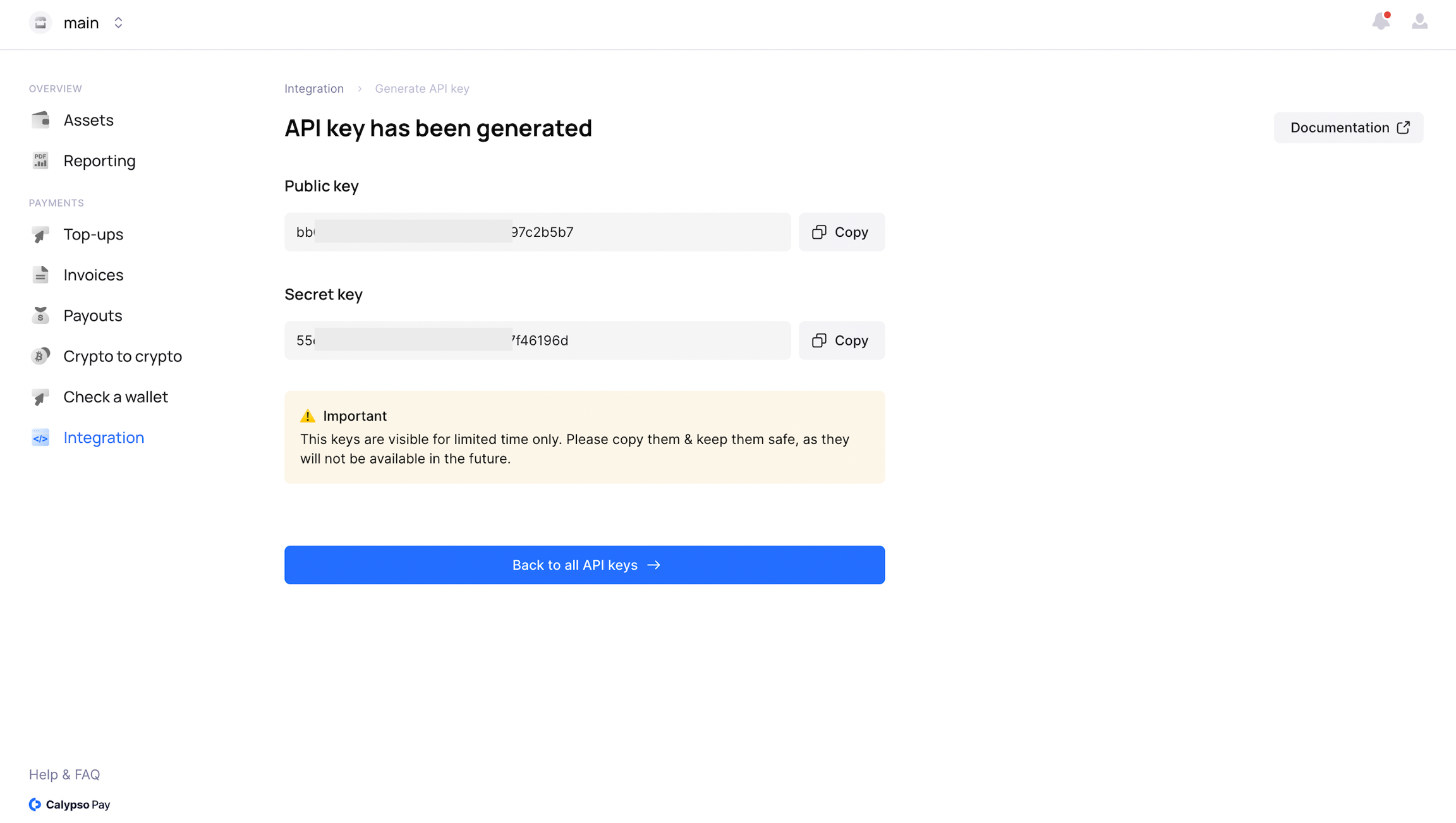Screen dimensions: 1456x823
Task: Click the Crypto to crypto coin icon
Action: coord(40,356)
